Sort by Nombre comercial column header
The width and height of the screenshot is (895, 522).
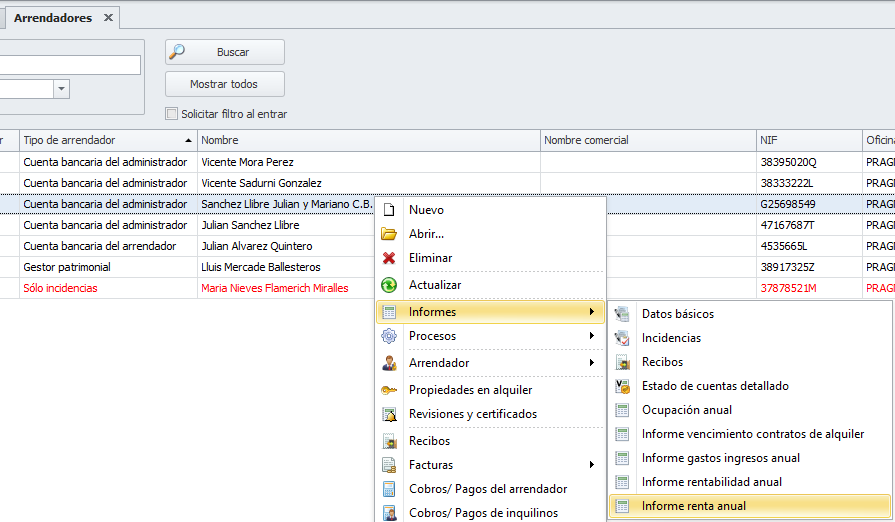coord(648,140)
